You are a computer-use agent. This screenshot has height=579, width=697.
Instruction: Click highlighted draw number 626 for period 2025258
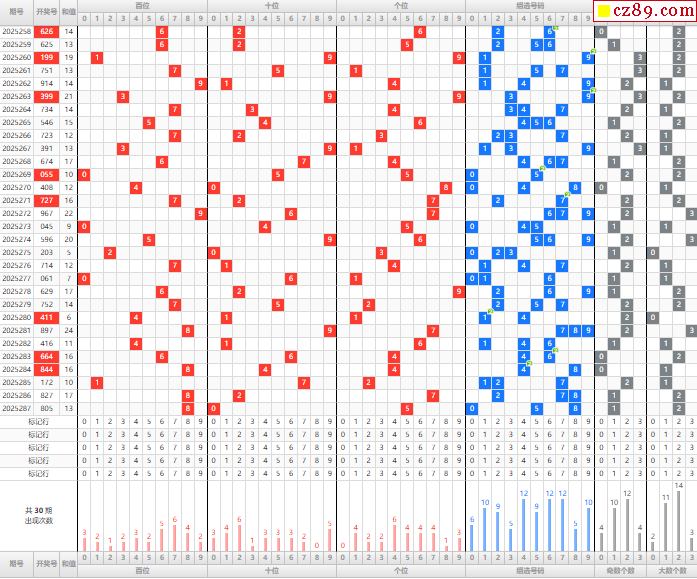(x=46, y=32)
